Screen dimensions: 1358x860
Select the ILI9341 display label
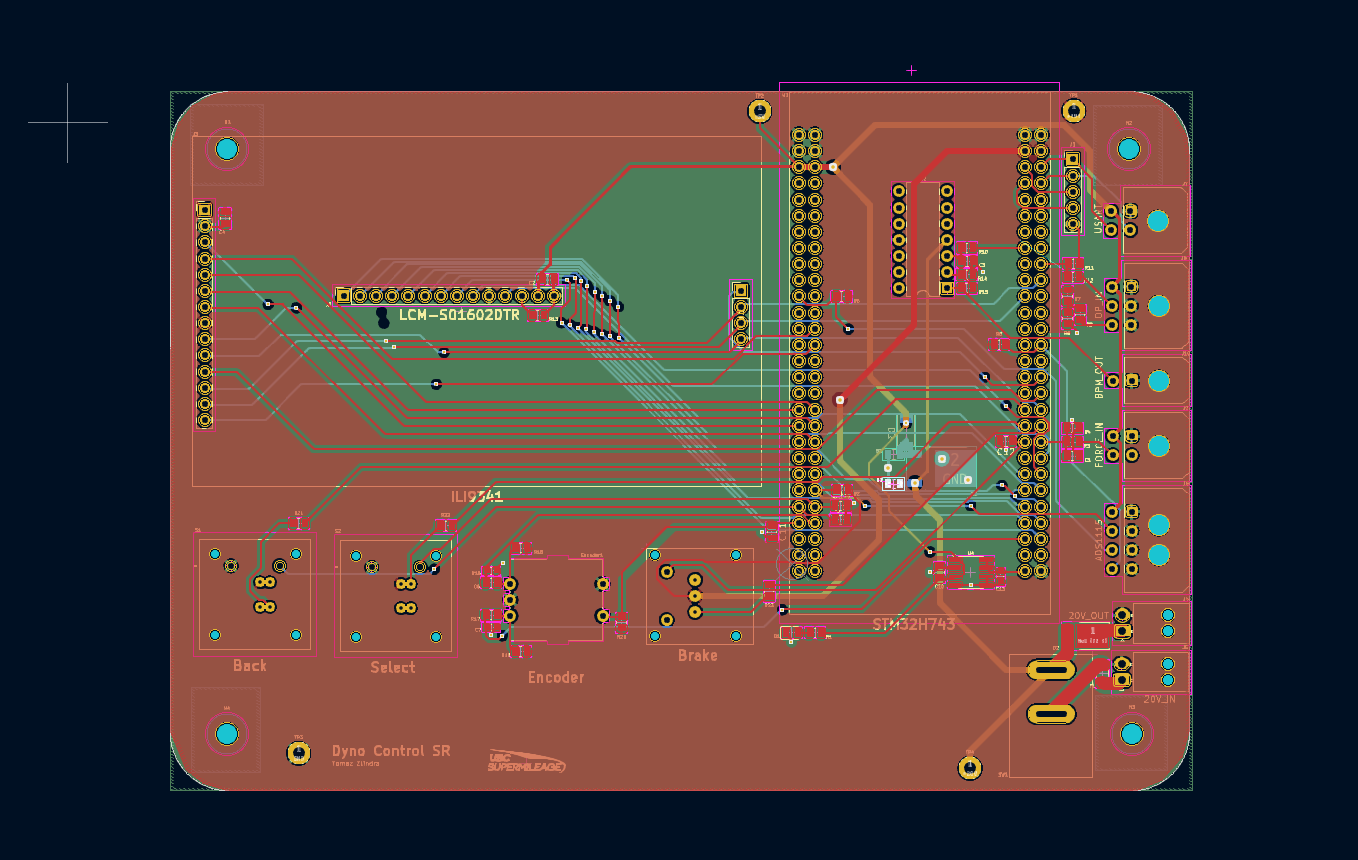point(476,496)
